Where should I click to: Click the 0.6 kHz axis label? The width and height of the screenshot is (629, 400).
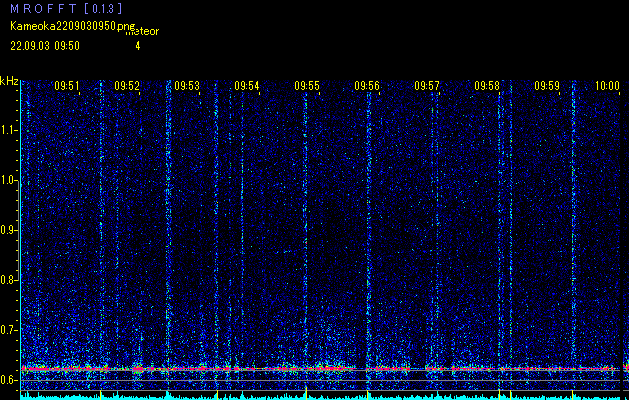8,380
